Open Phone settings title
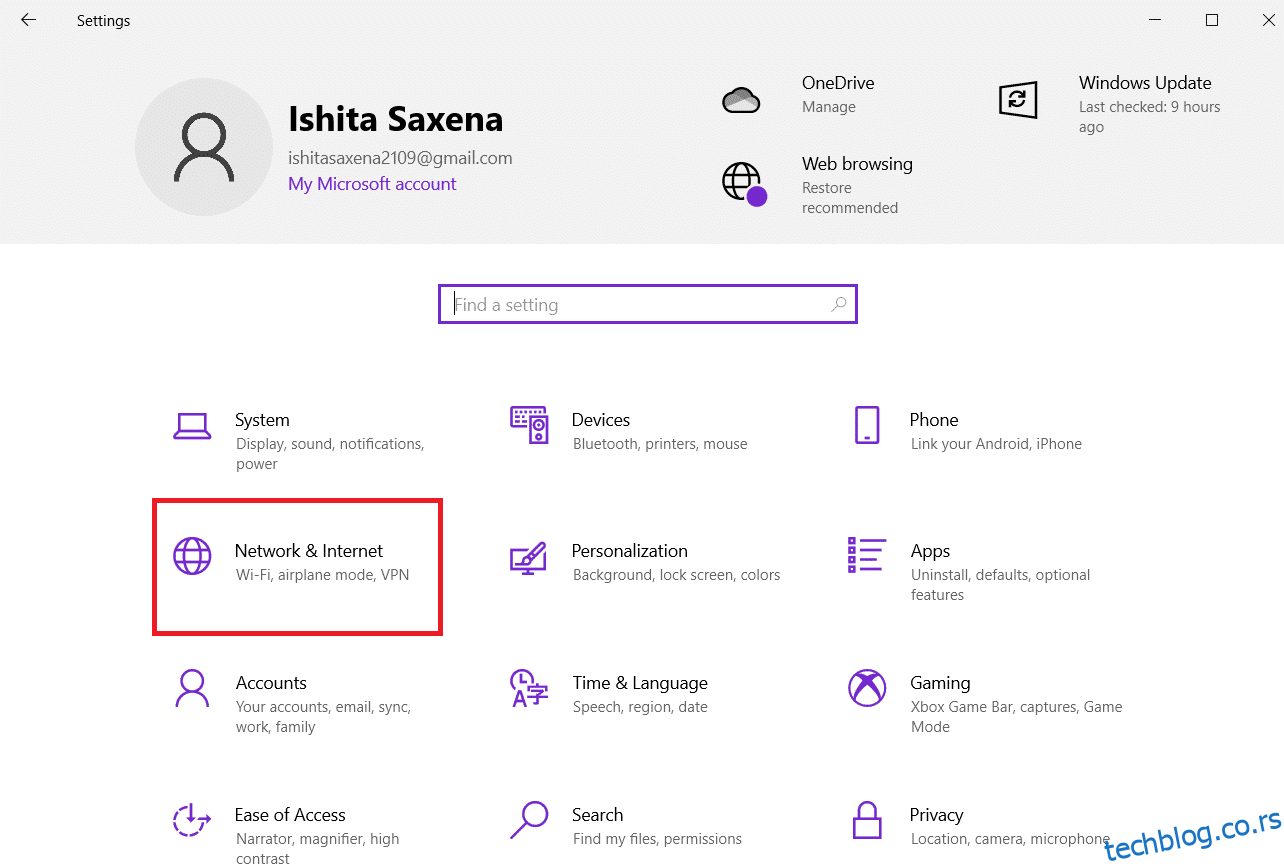Screen dimensions: 1284x868 934,420
